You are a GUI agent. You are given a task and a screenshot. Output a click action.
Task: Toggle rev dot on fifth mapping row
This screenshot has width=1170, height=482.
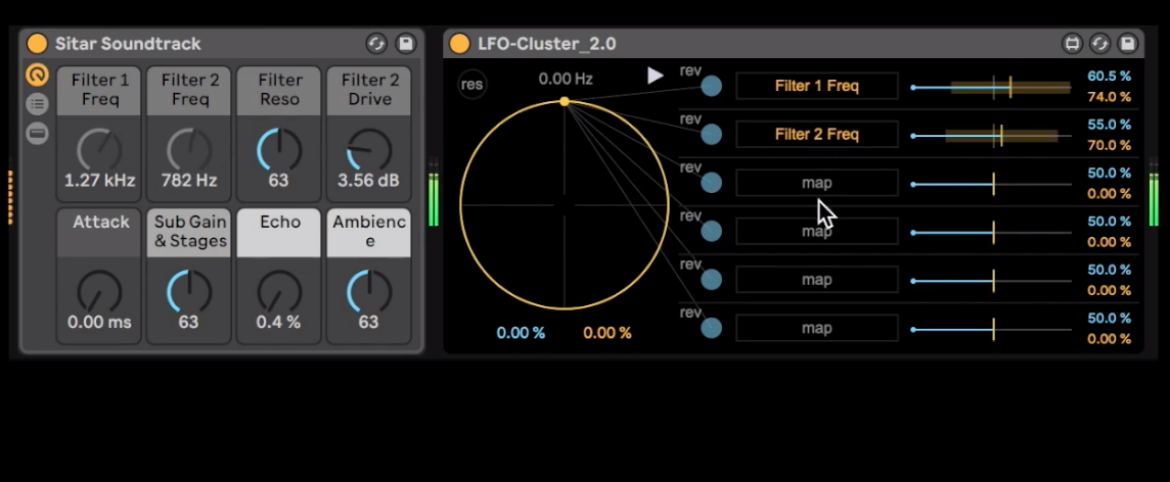(x=712, y=280)
